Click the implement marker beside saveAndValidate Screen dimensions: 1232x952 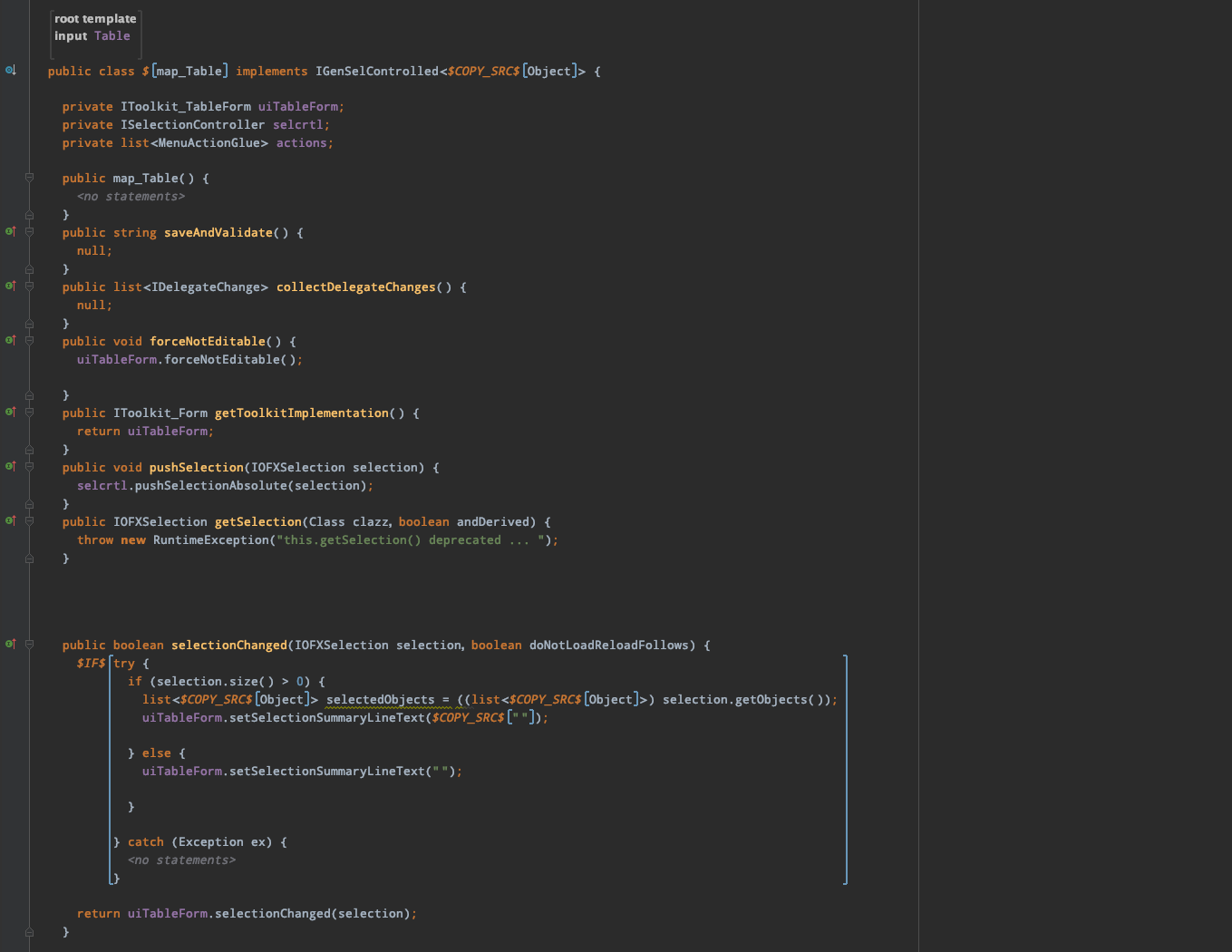[x=10, y=232]
